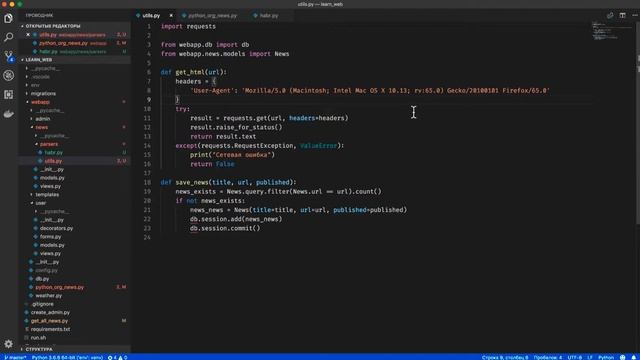
Task: Open get_all_news.py in the file tree
Action: [x=49, y=321]
